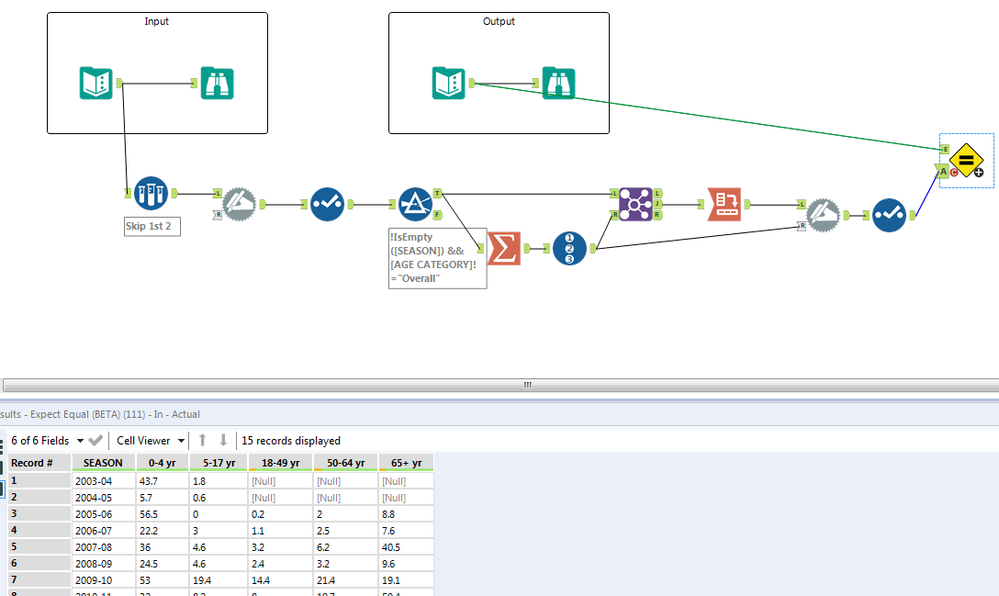Click the apply checkmark beside field selector
Image resolution: width=999 pixels, height=596 pixels.
(96, 440)
